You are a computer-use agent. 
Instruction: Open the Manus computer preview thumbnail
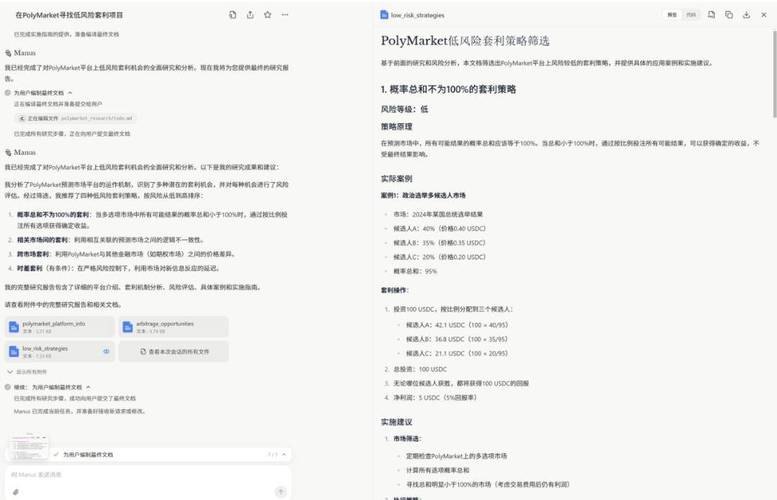point(29,447)
